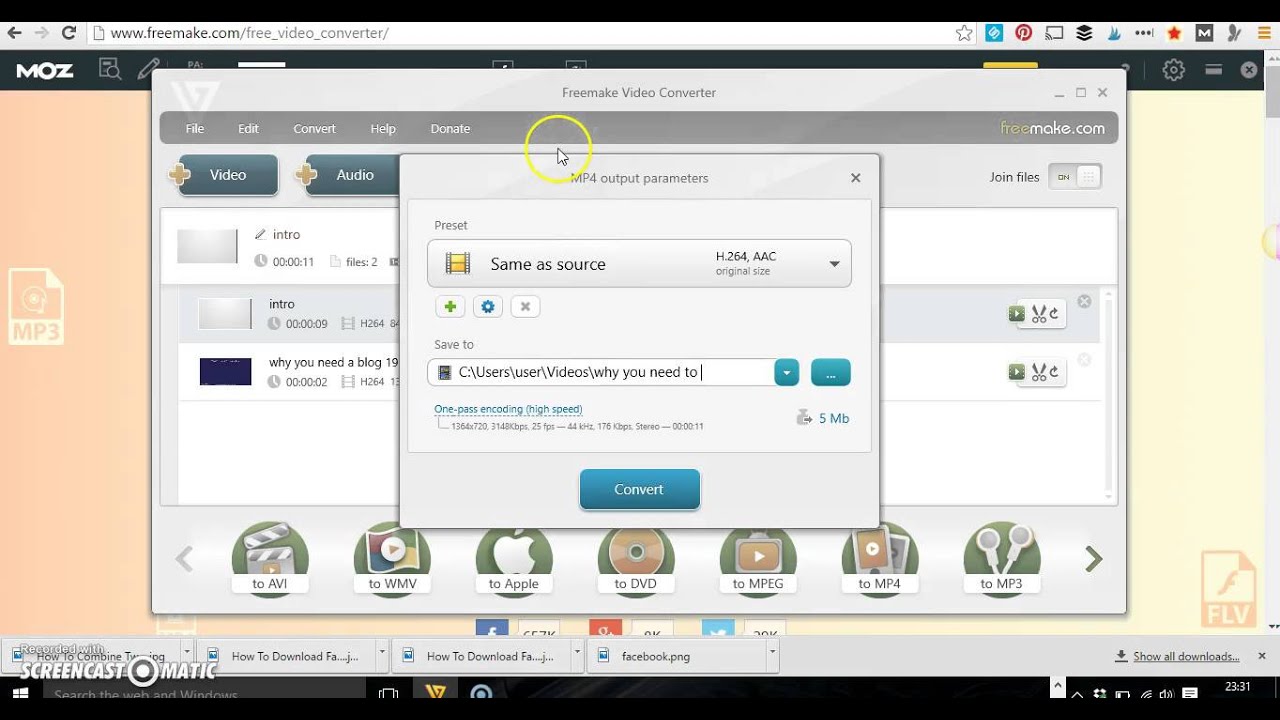
Task: Add a new preset with the green plus icon
Action: (x=450, y=307)
